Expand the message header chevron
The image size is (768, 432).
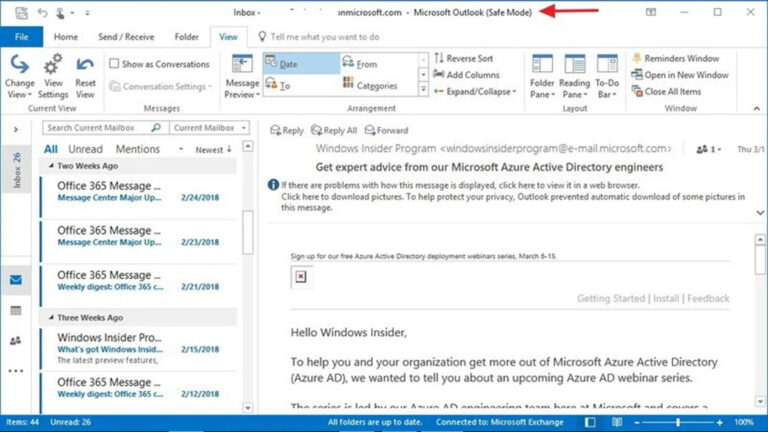pyautogui.click(x=760, y=213)
